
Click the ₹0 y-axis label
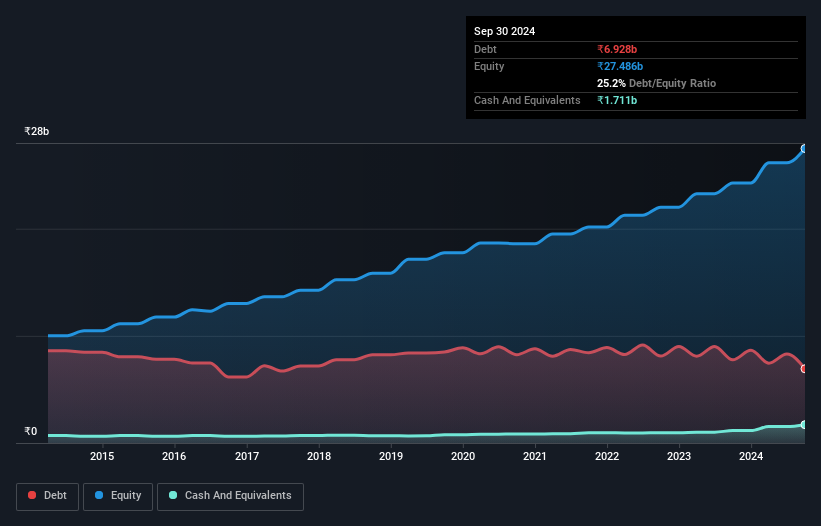(31, 431)
